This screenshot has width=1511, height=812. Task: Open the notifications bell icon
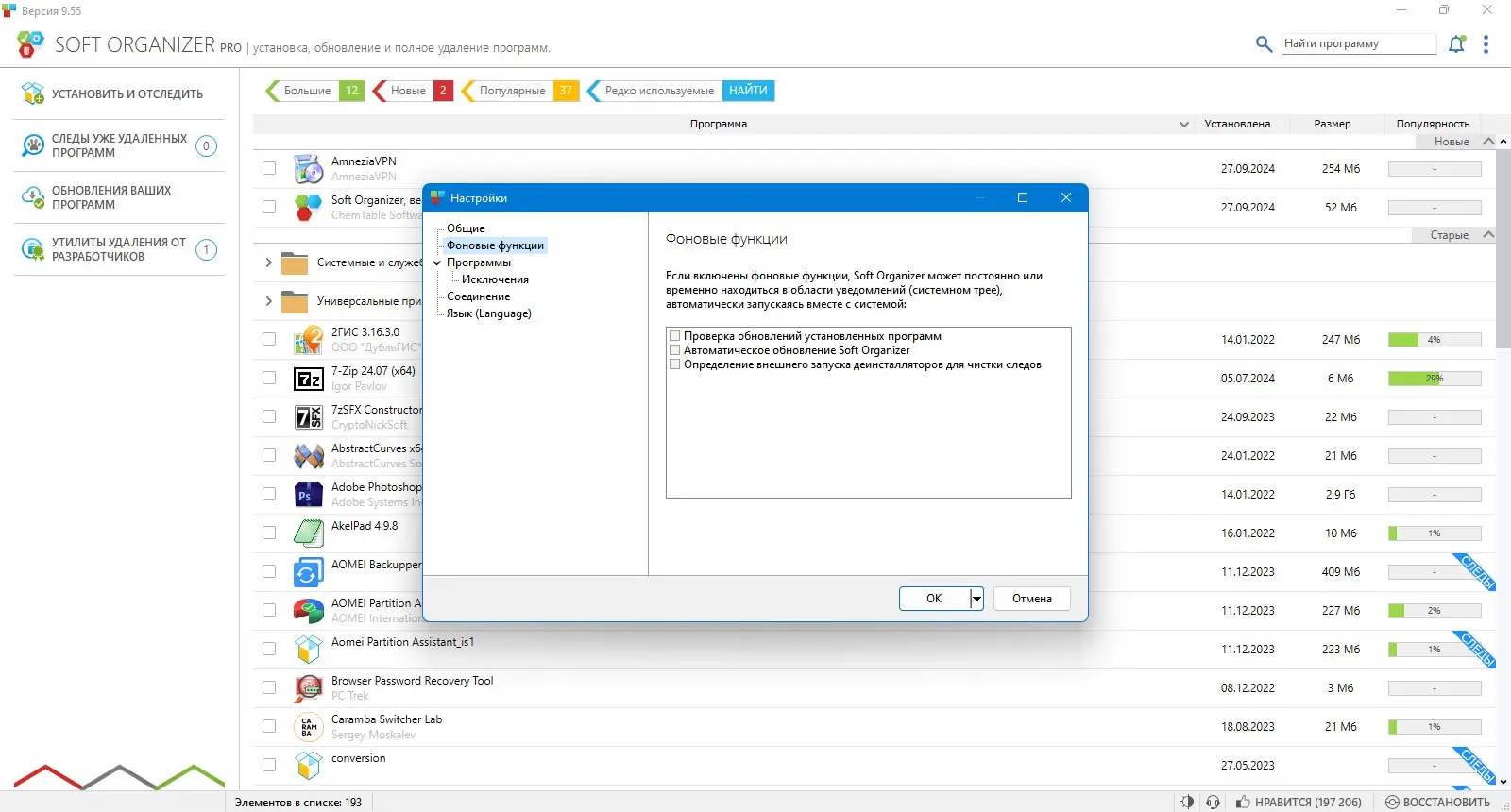click(1457, 43)
